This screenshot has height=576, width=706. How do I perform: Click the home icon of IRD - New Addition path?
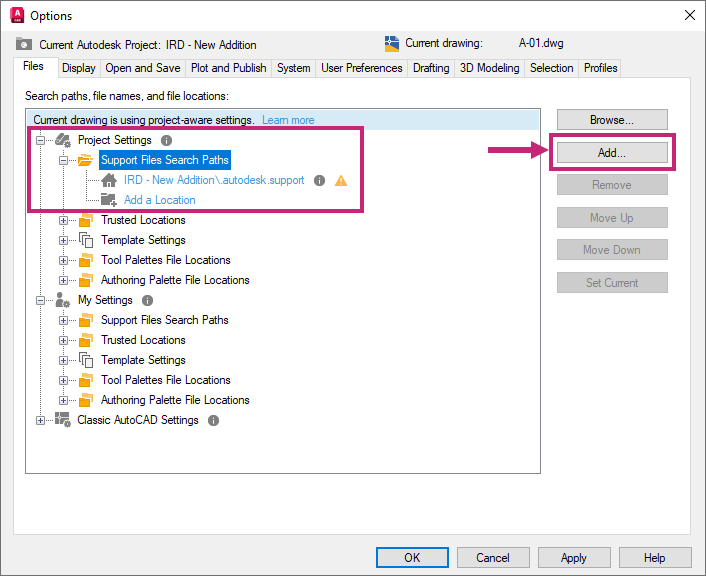tap(109, 180)
